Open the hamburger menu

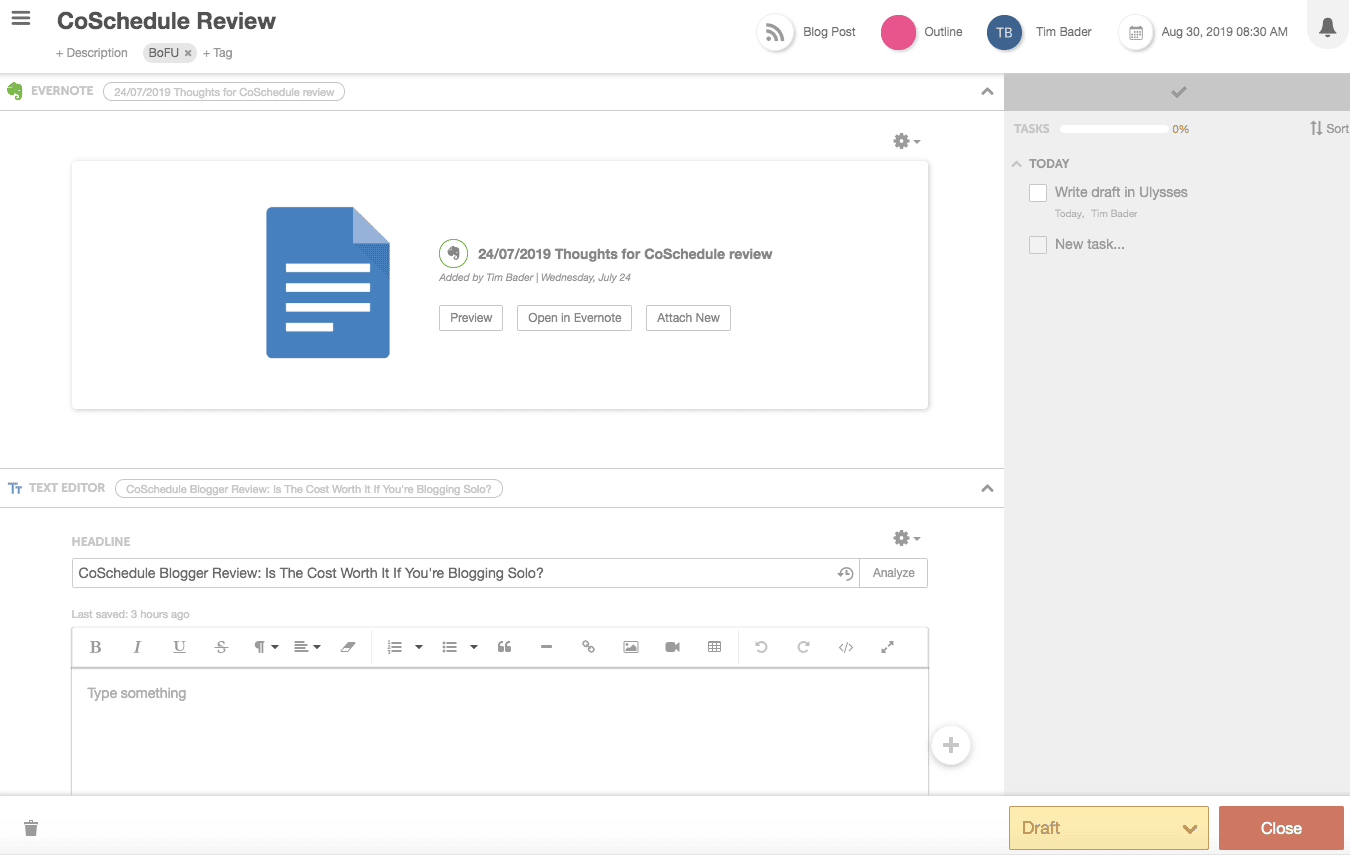pyautogui.click(x=21, y=18)
